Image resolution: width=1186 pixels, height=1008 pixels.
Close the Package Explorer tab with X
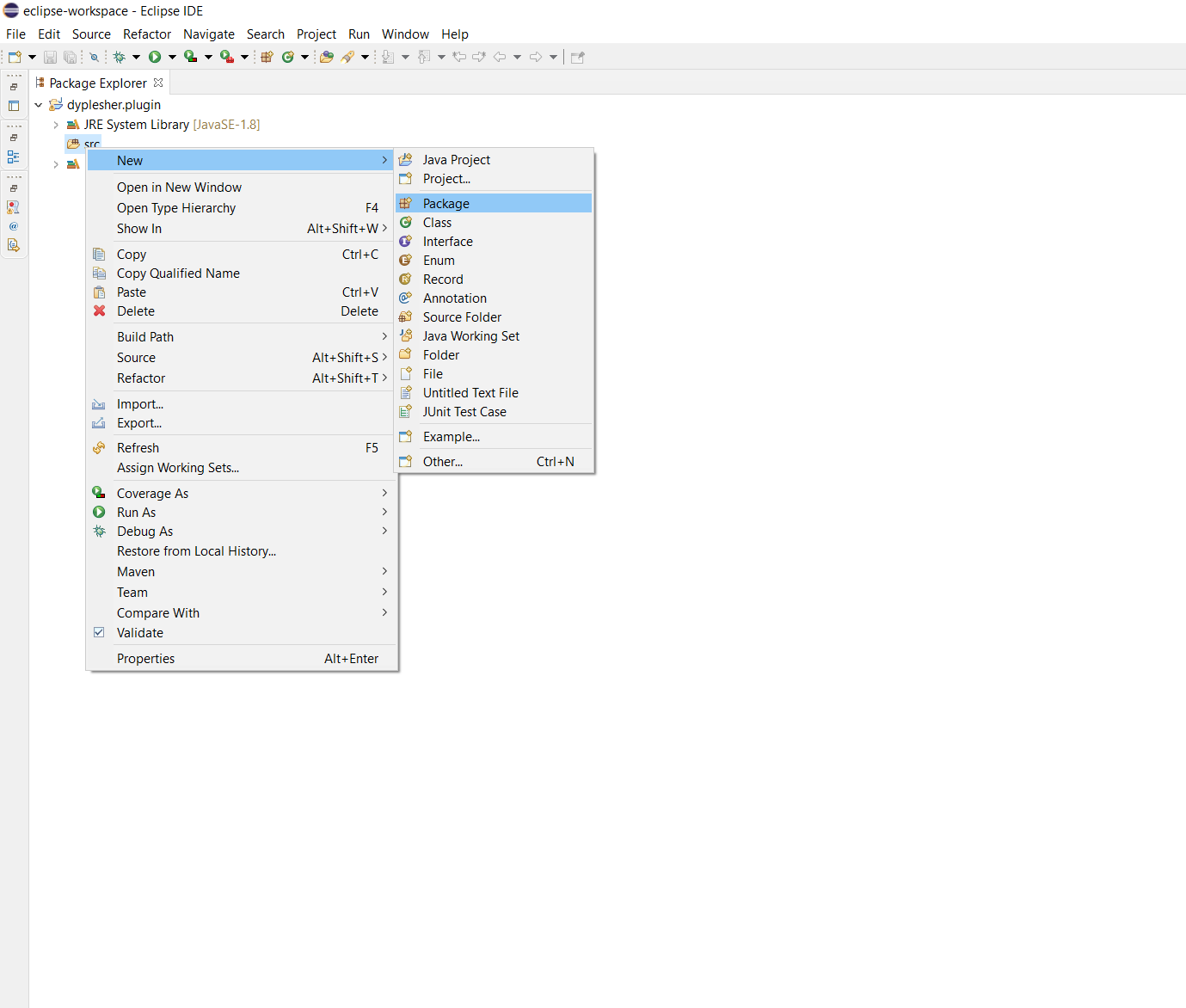pos(158,83)
